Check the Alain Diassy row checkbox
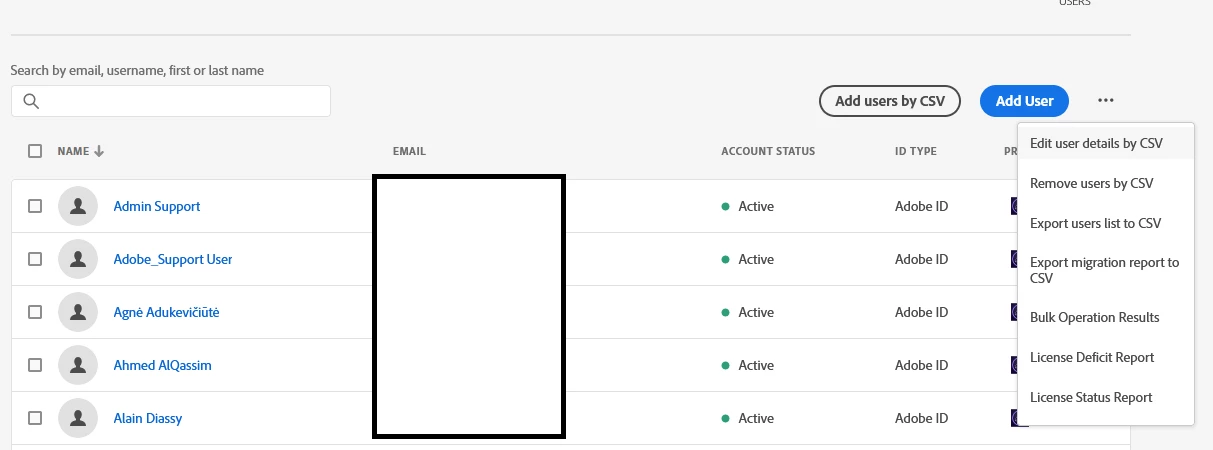 click(x=35, y=418)
